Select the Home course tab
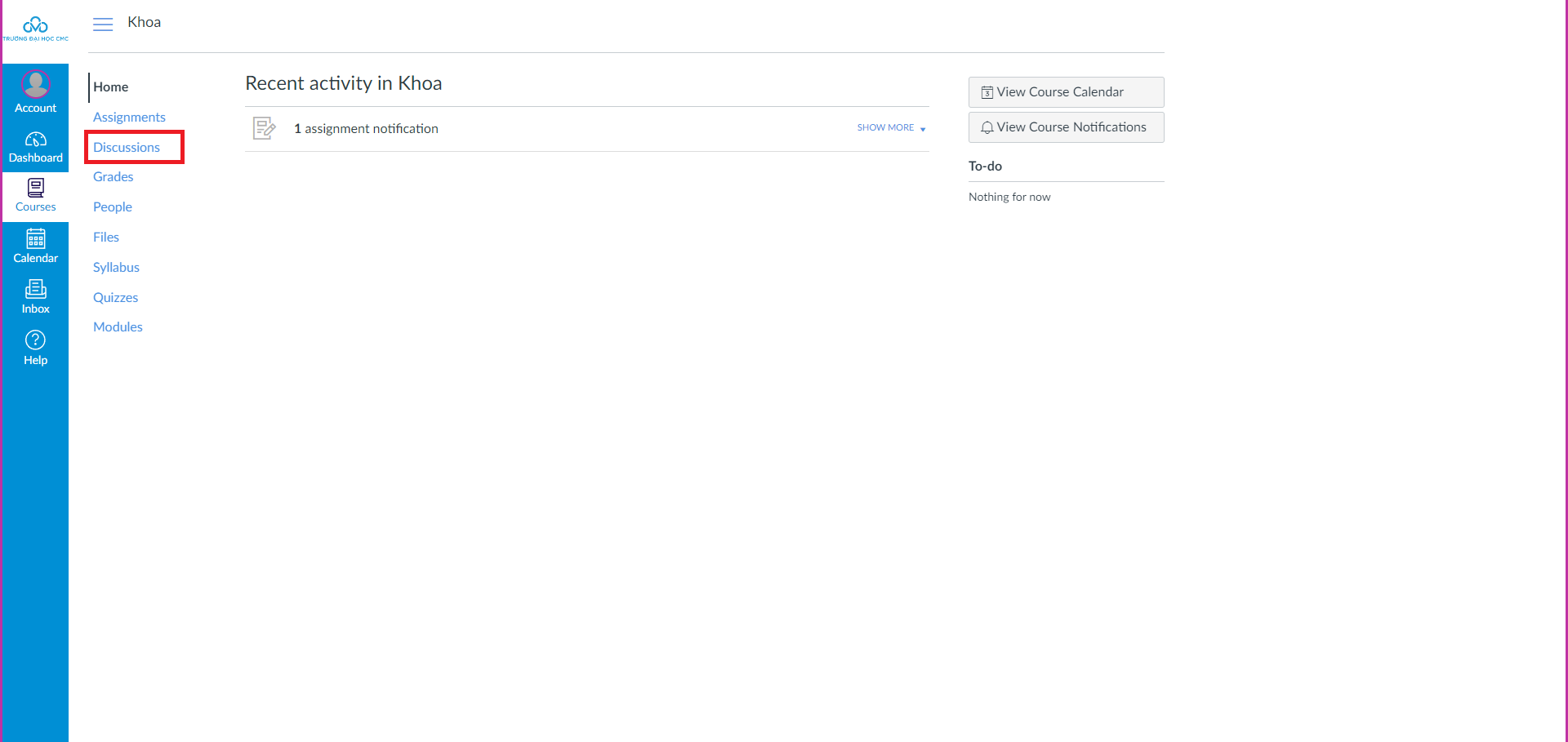The height and width of the screenshot is (742, 1568). (110, 87)
